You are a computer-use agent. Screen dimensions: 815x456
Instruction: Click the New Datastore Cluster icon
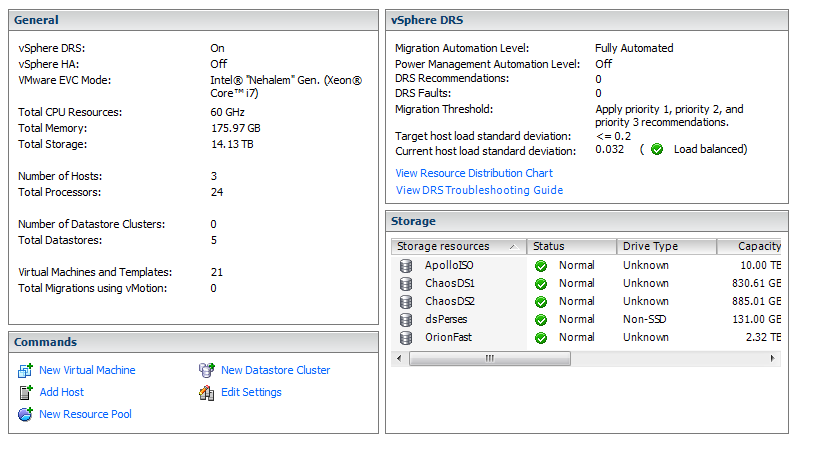point(206,370)
